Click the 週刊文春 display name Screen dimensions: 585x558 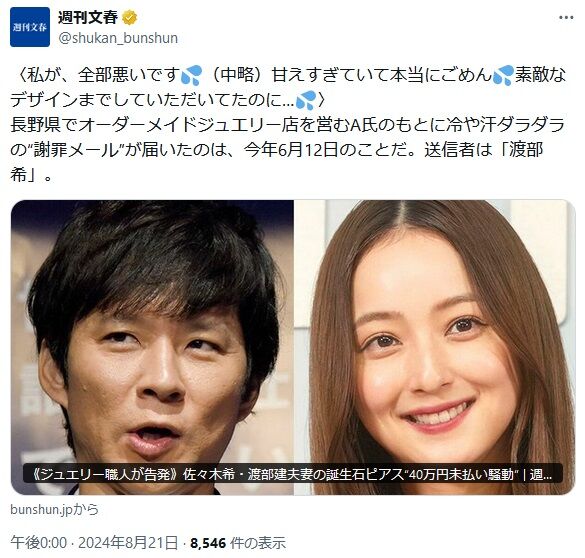coord(88,18)
